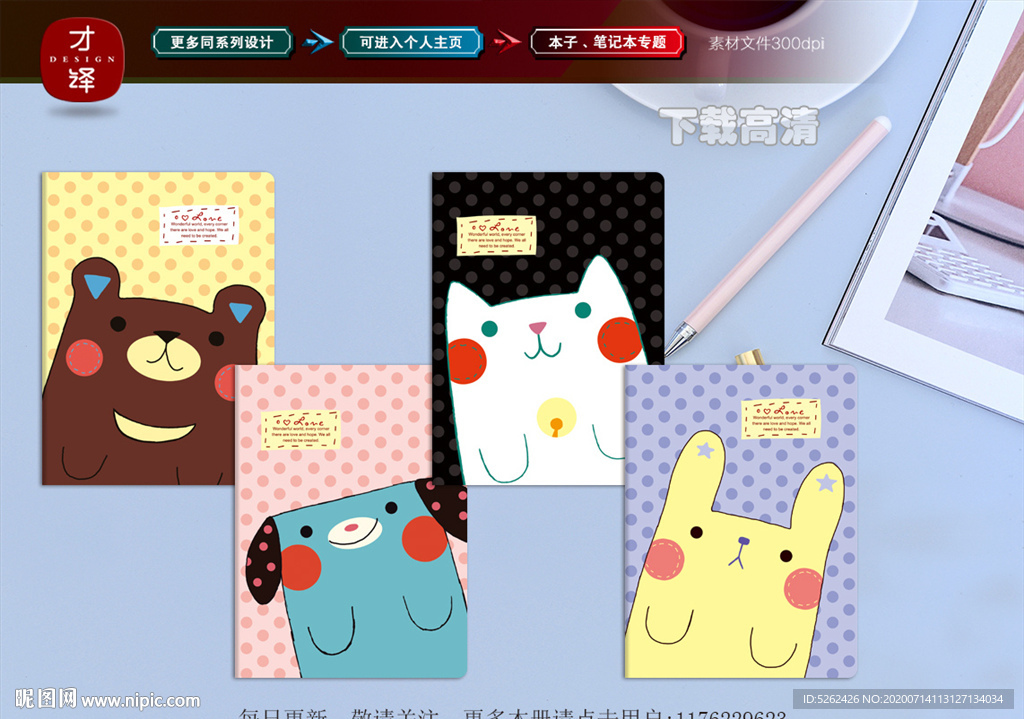Click the Love label on the bear cover

(200, 225)
